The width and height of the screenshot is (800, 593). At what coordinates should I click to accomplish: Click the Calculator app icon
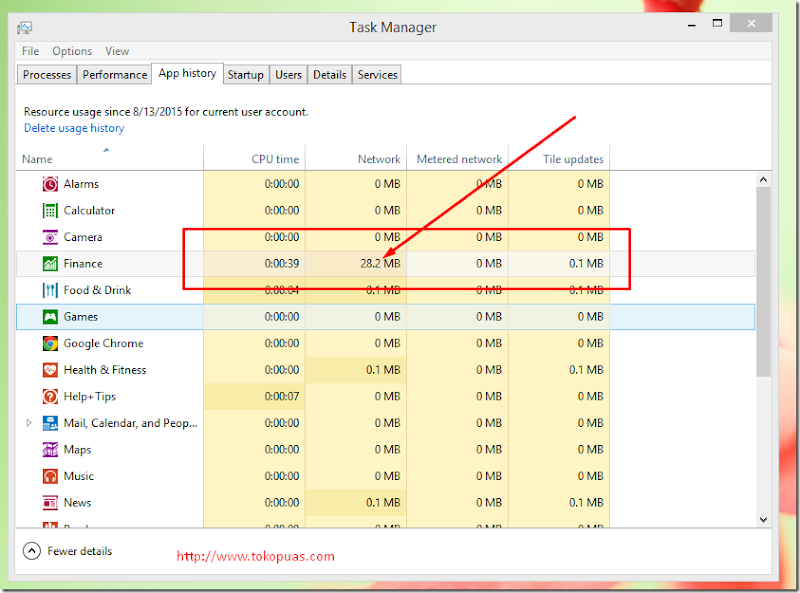click(50, 210)
